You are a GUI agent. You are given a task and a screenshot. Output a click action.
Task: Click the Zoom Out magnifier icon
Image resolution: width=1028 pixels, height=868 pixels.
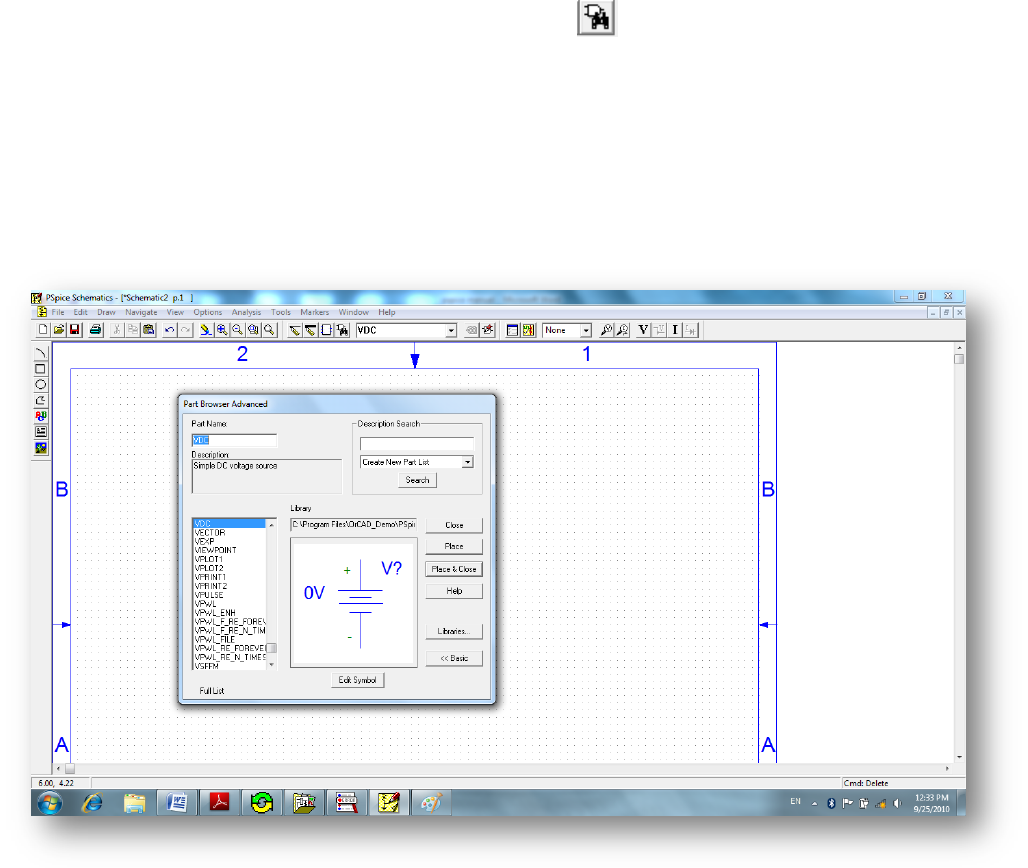237,330
